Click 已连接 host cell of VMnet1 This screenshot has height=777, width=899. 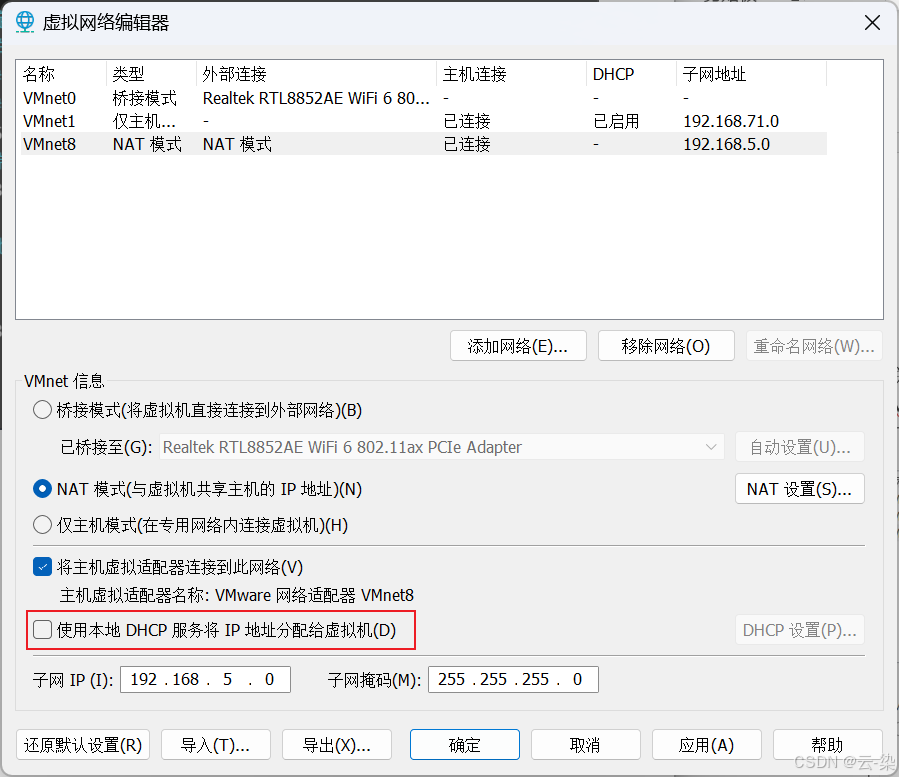pyautogui.click(x=467, y=121)
